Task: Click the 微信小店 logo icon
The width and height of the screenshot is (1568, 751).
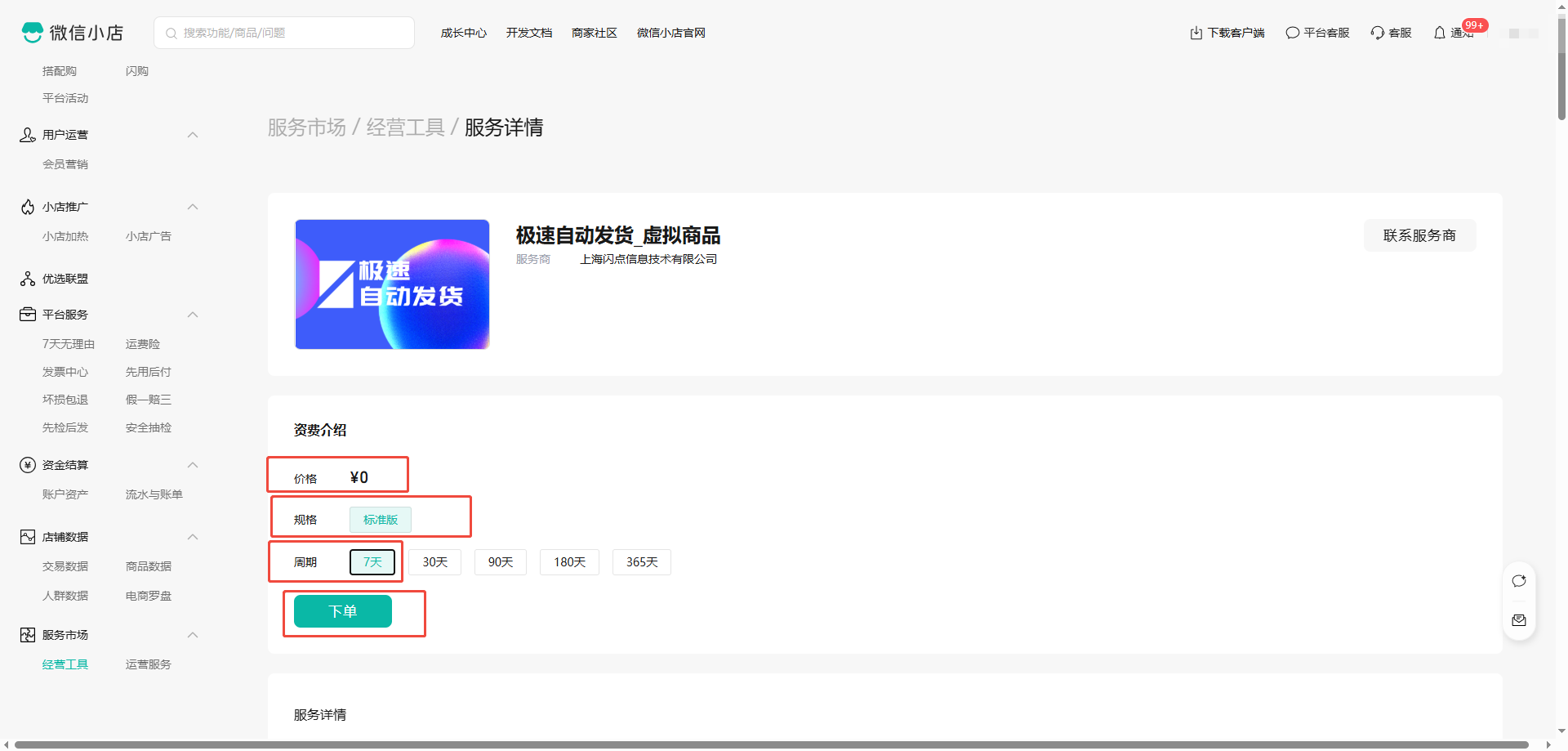Action: point(33,33)
